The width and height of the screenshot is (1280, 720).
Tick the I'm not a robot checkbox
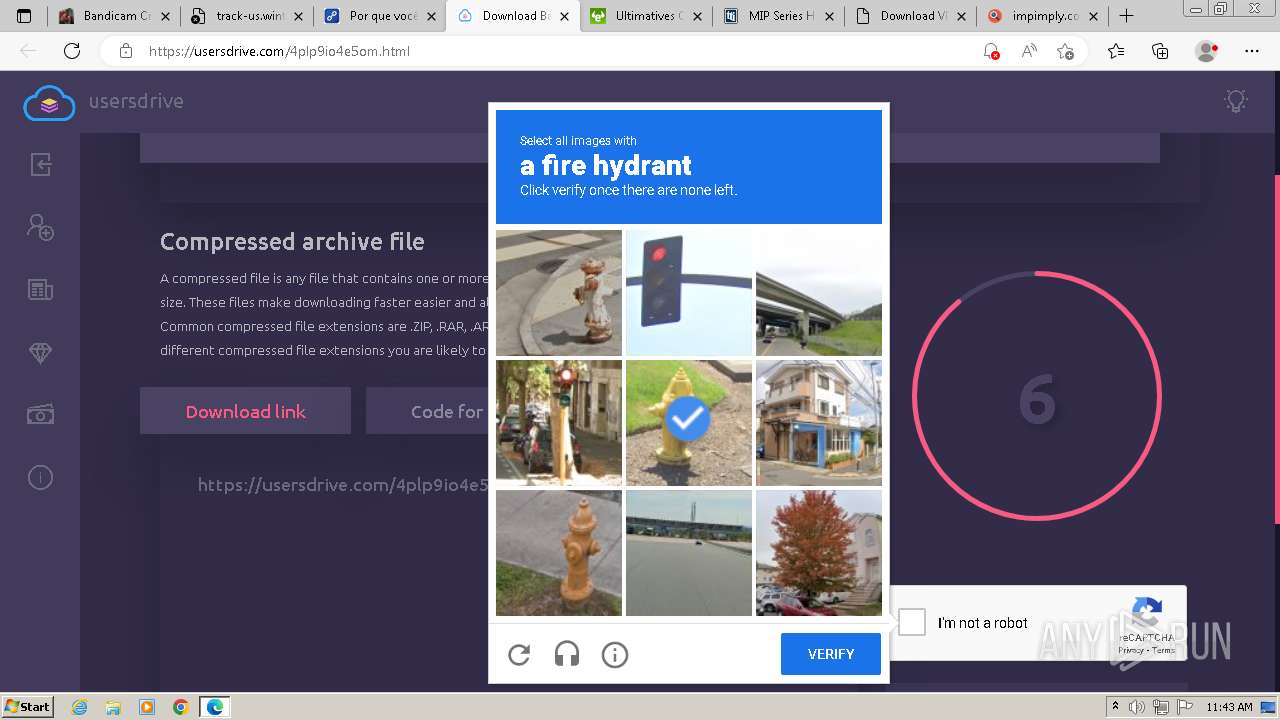click(x=912, y=622)
